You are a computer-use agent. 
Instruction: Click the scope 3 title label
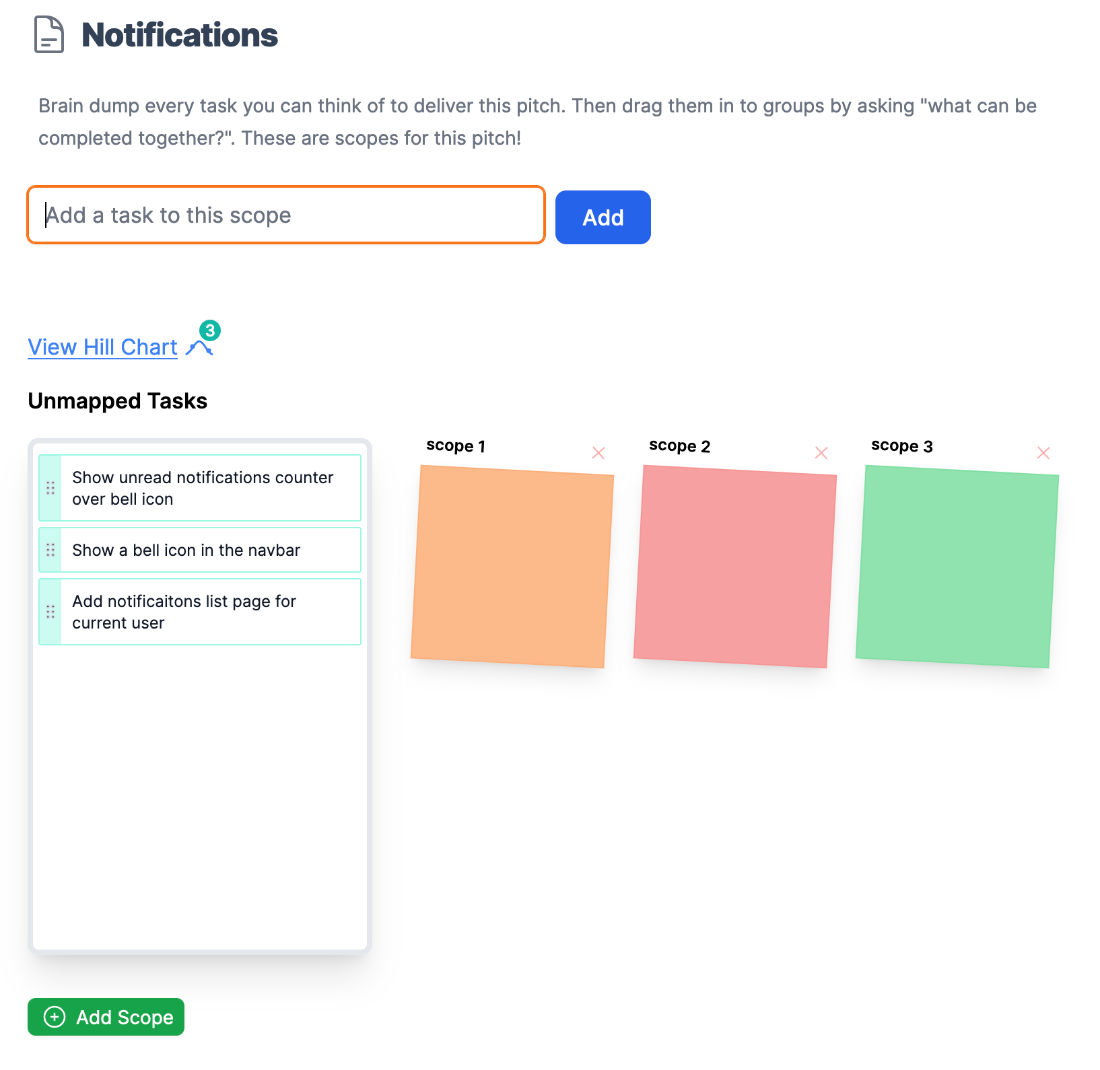(x=901, y=446)
